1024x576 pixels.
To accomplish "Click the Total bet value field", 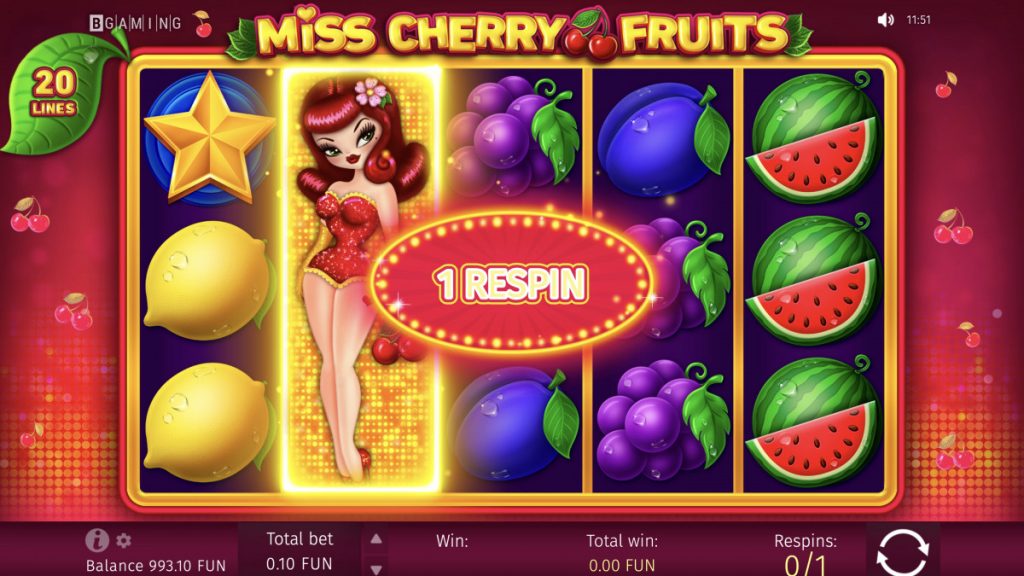I will [x=299, y=551].
